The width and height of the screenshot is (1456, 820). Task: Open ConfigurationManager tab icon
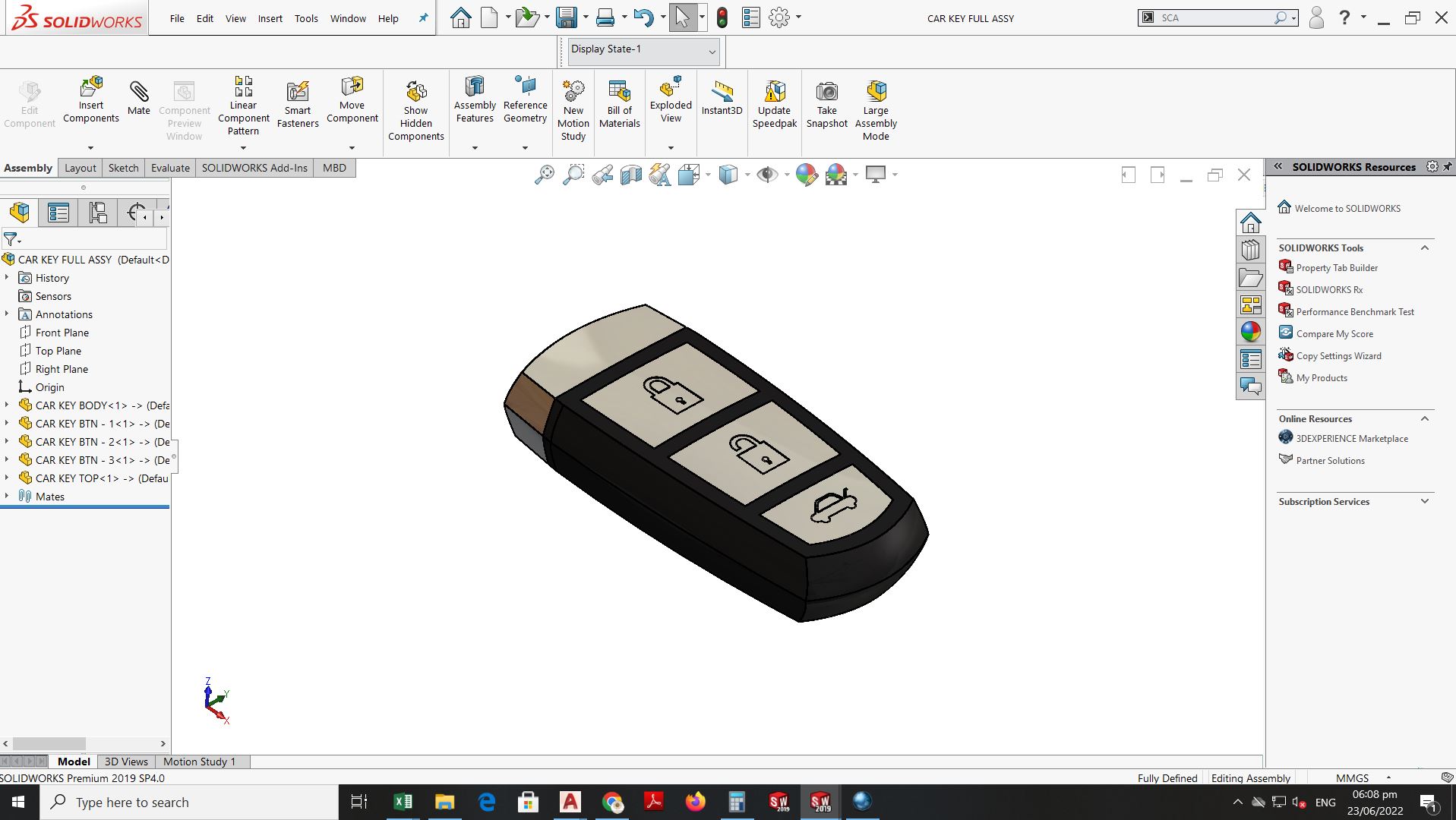pos(97,213)
